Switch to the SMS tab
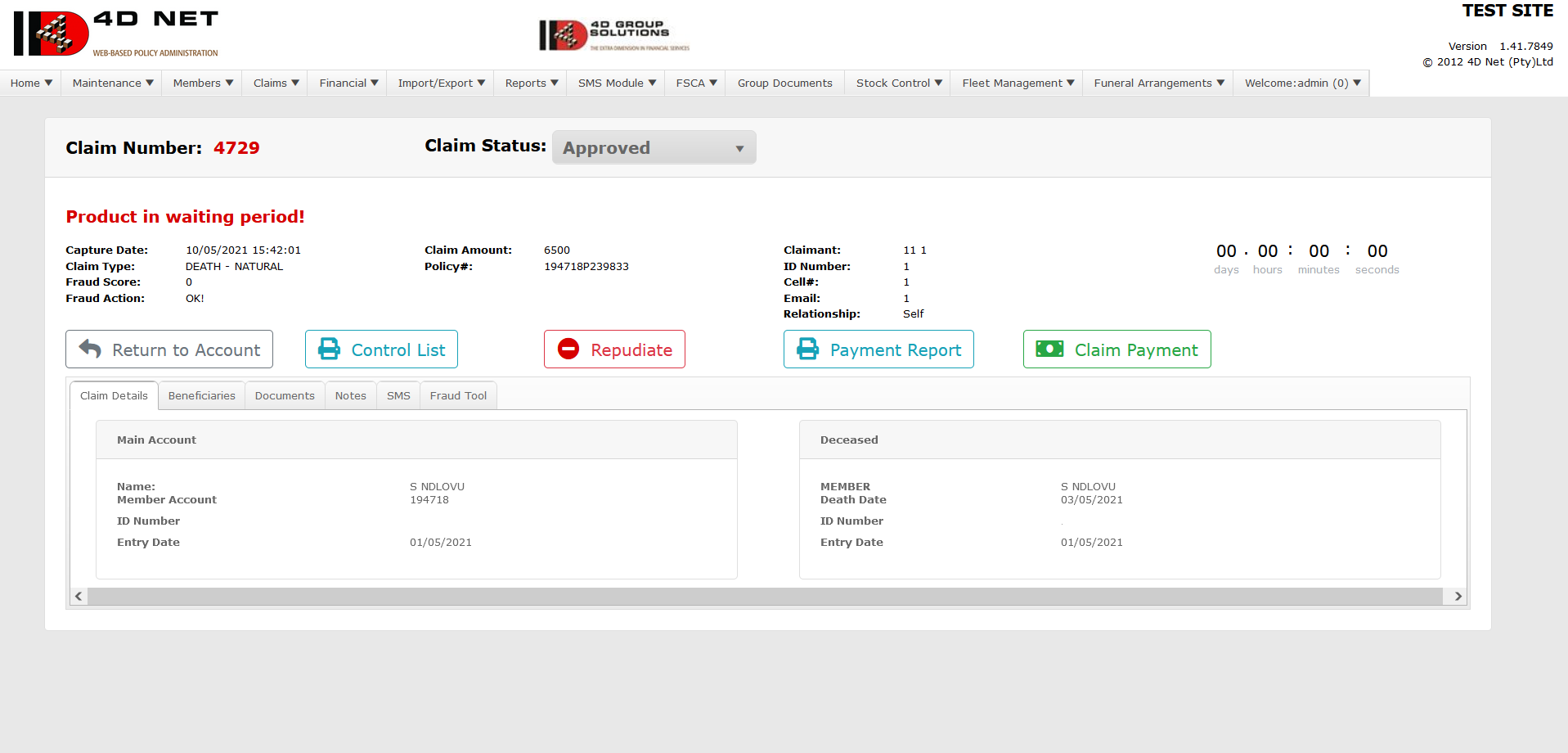The width and height of the screenshot is (1568, 753). tap(398, 395)
